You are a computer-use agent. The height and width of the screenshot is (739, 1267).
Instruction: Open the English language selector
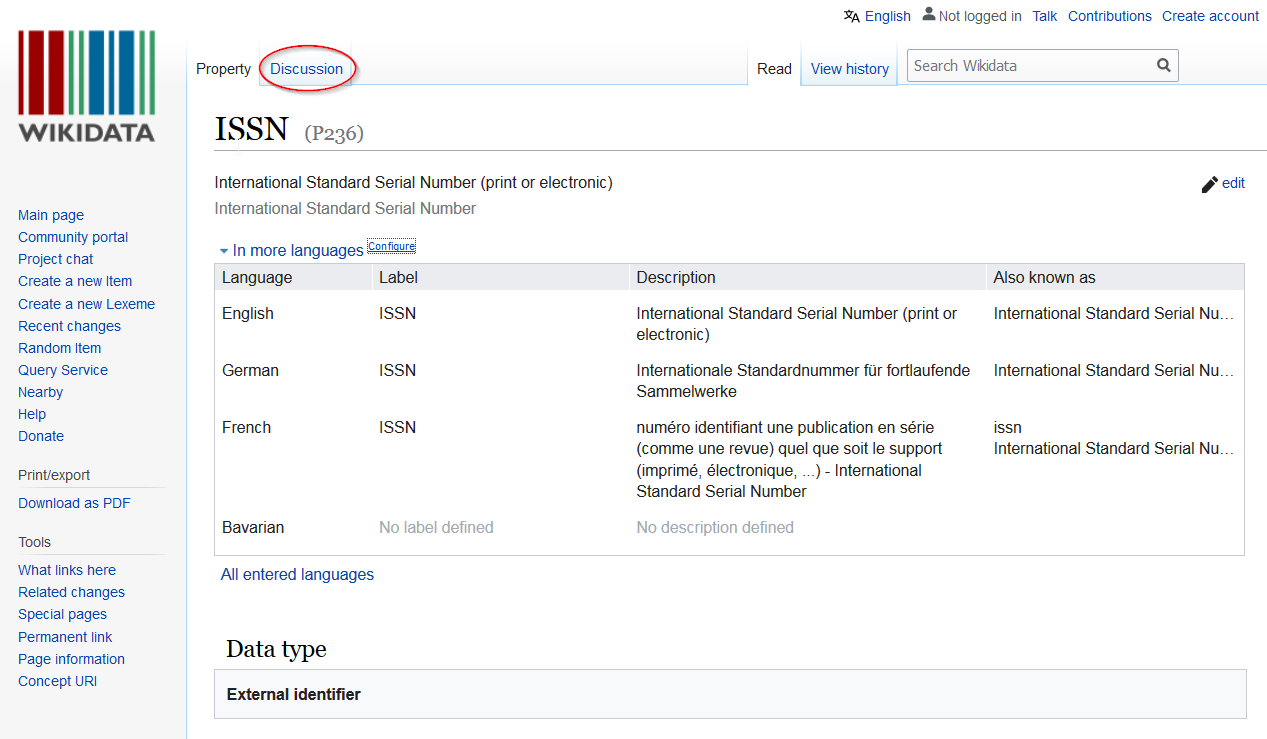tap(888, 16)
